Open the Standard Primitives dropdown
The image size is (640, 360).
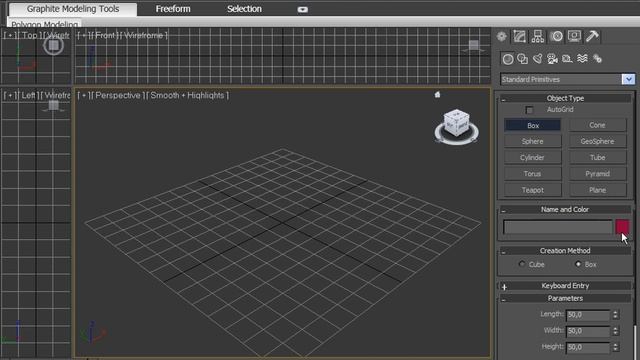pyautogui.click(x=628, y=79)
